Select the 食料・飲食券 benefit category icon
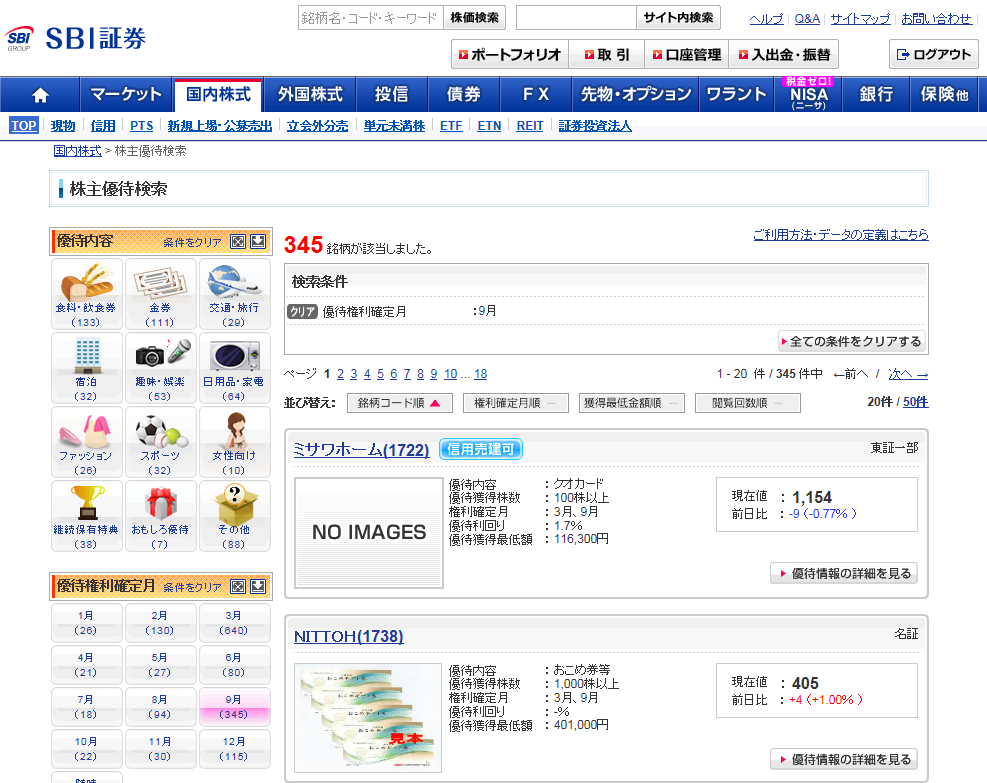987x783 pixels. (x=86, y=294)
